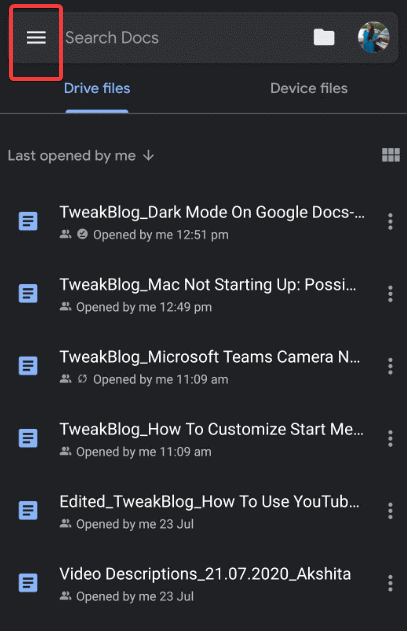Click the doc icon beside Mac Not Starting file

pyautogui.click(x=28, y=293)
